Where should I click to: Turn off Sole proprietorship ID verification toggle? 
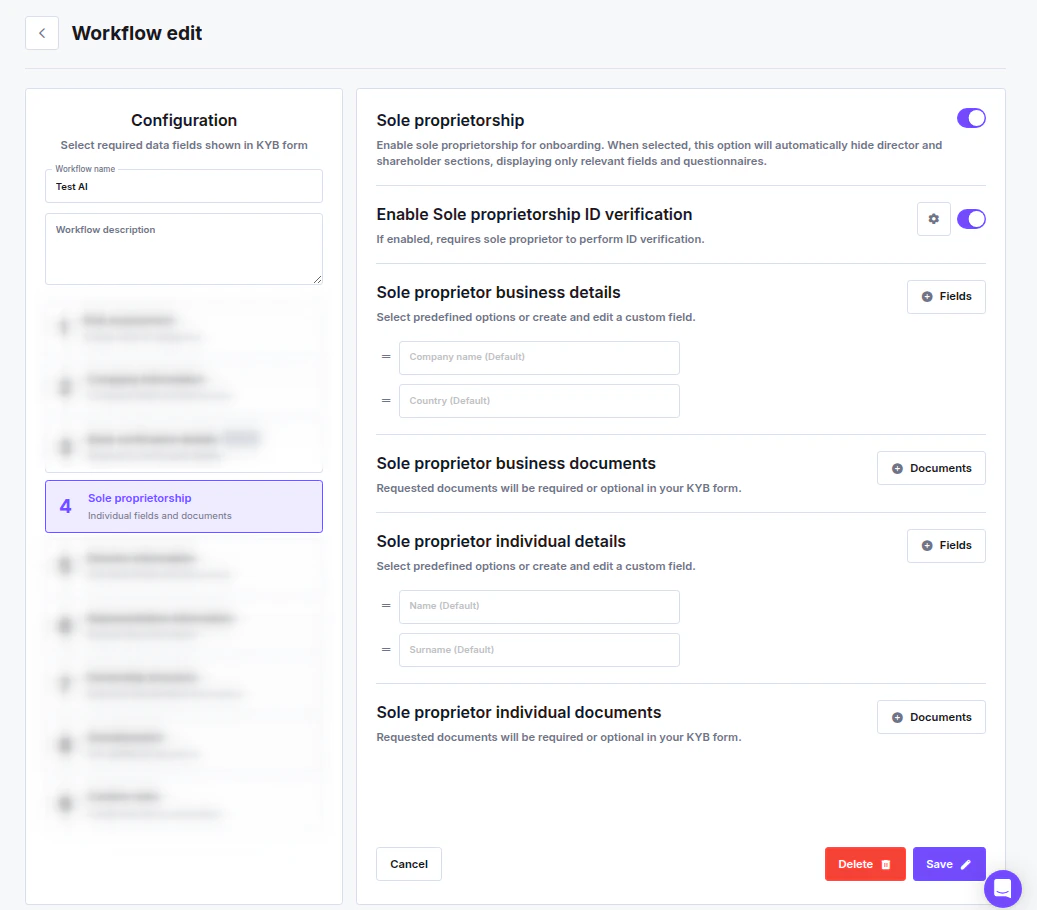pos(971,219)
